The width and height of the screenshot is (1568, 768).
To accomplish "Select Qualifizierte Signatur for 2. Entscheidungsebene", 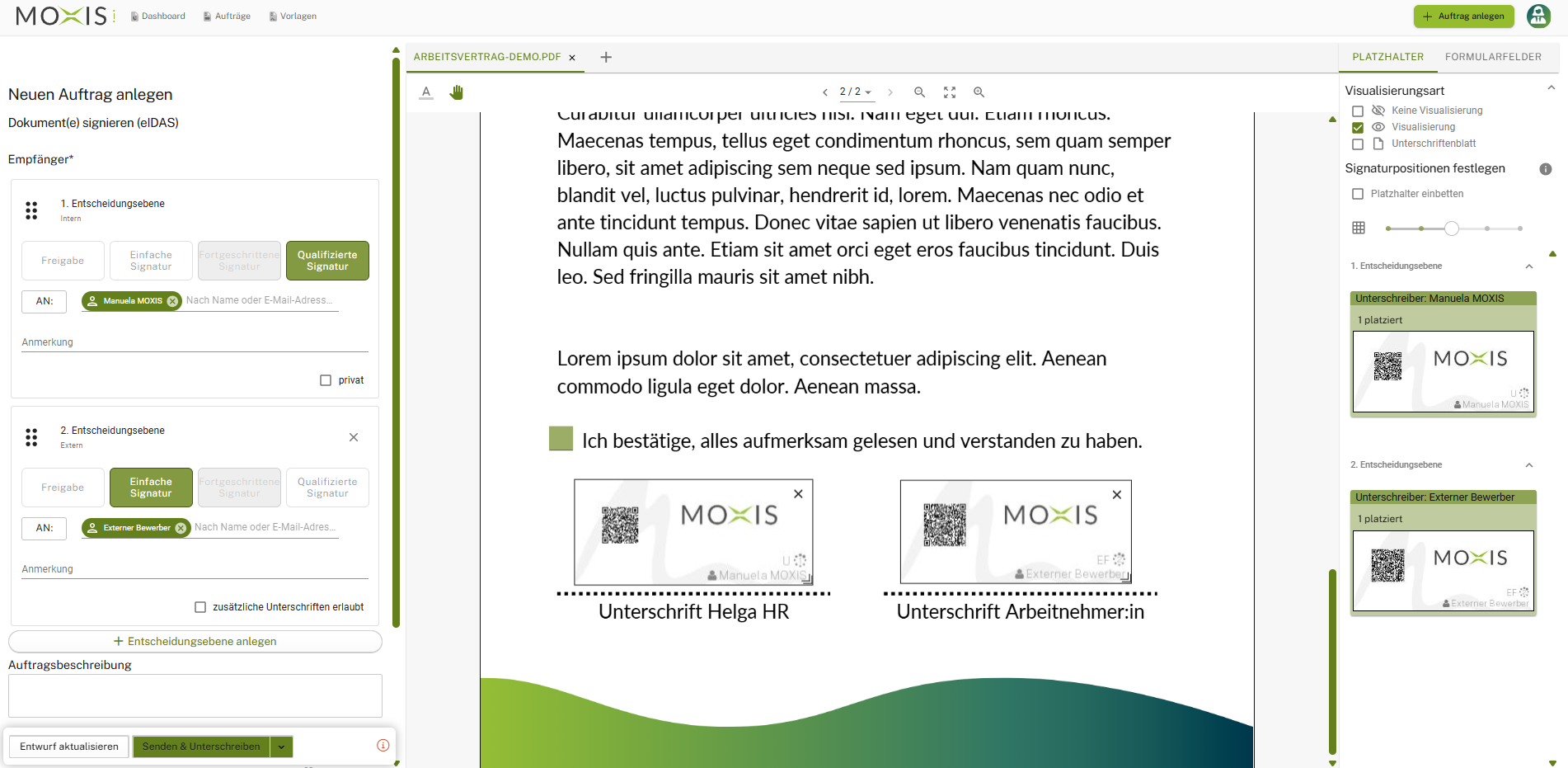I will pyautogui.click(x=327, y=488).
